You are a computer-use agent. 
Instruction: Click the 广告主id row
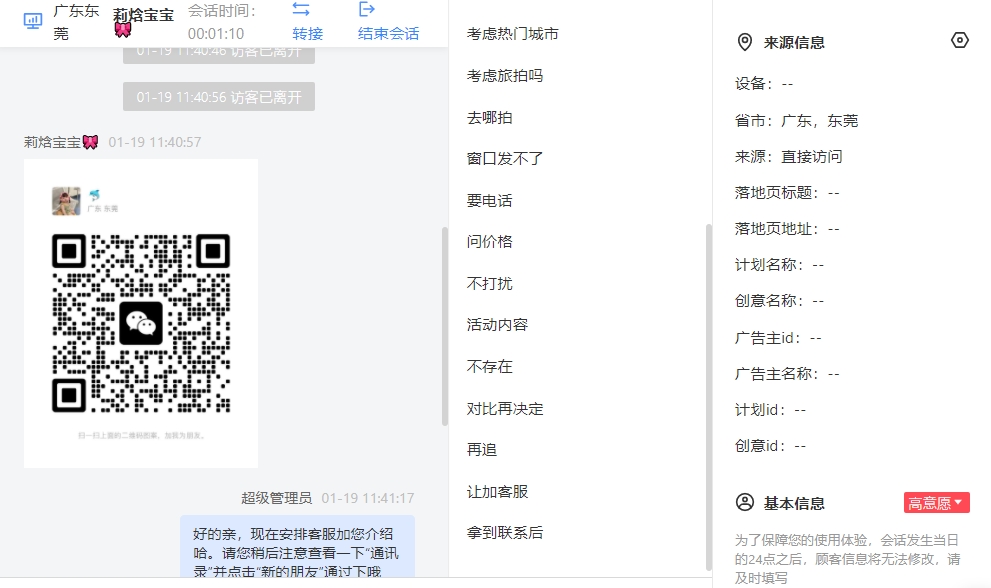point(778,338)
